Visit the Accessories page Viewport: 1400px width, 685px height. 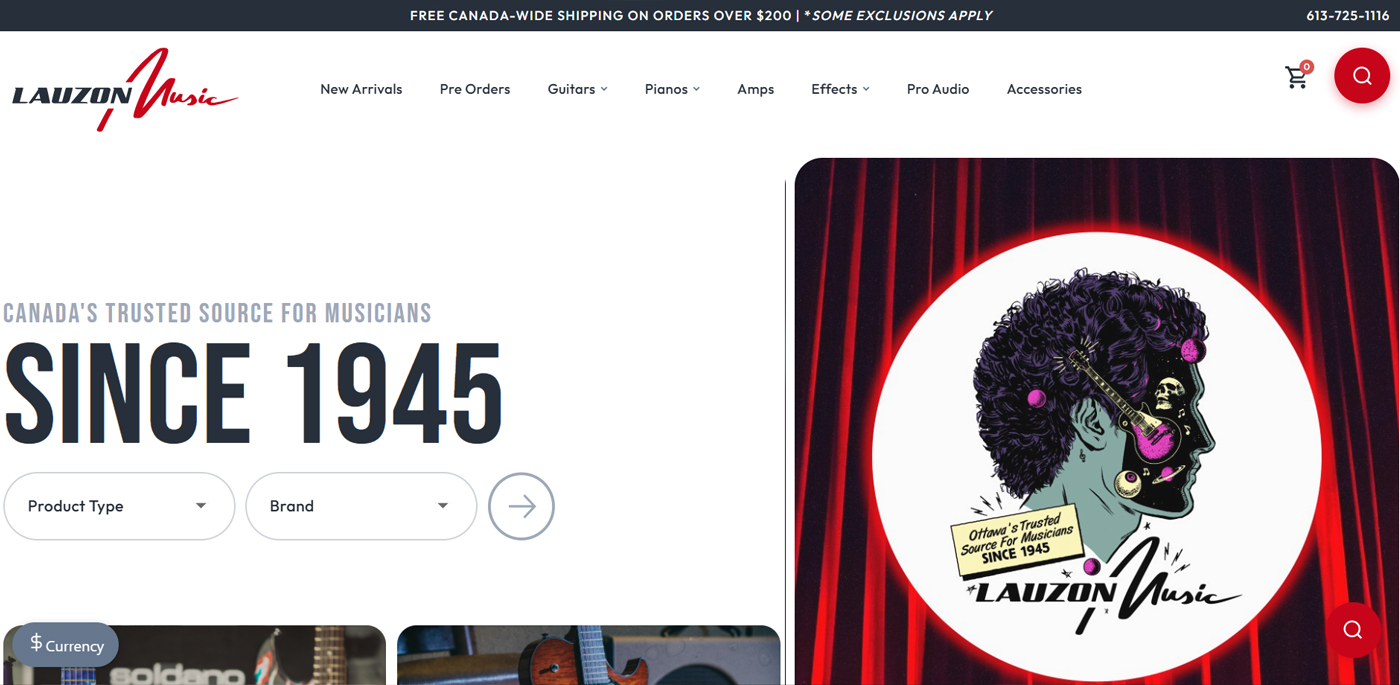click(x=1044, y=89)
